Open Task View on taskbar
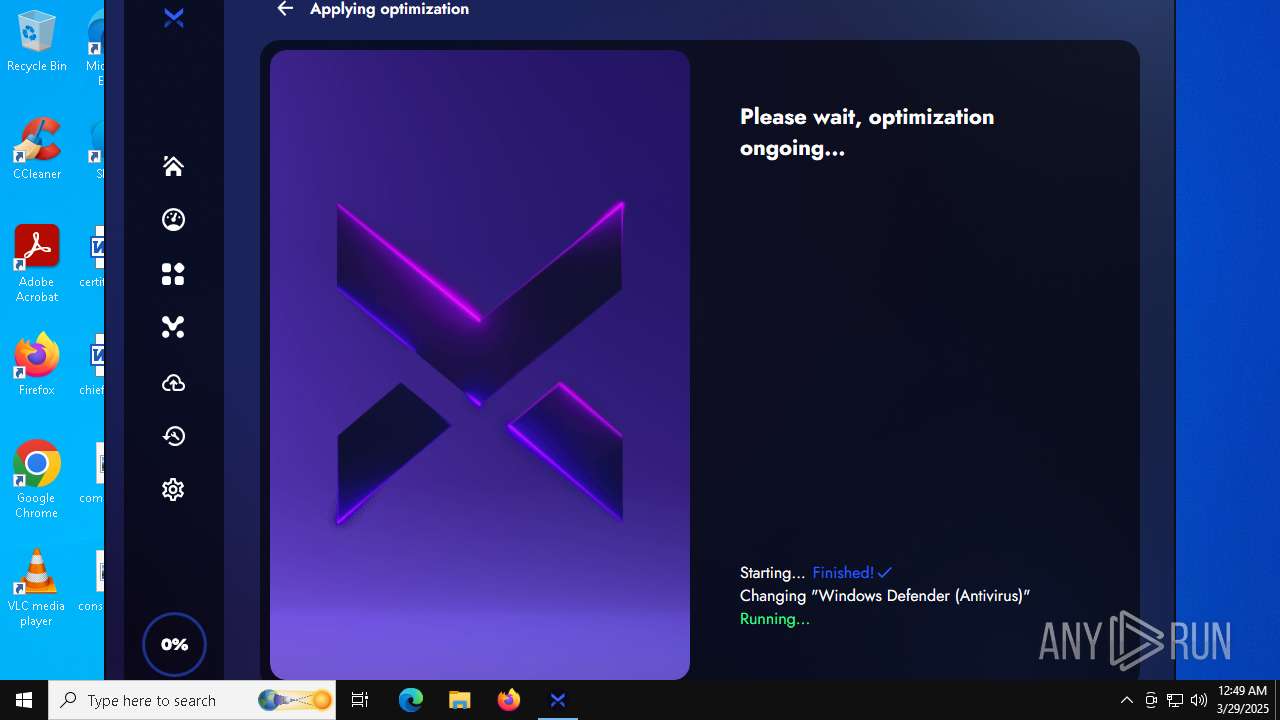Screen dimensions: 1280x720 tap(360, 700)
